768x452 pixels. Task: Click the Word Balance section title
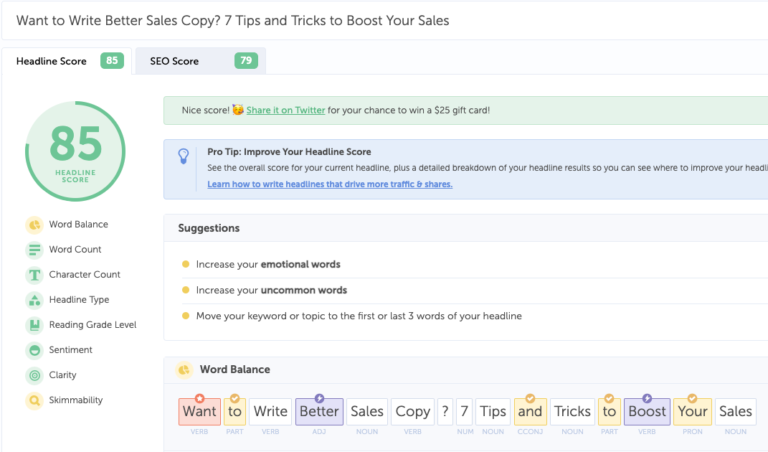tap(235, 370)
